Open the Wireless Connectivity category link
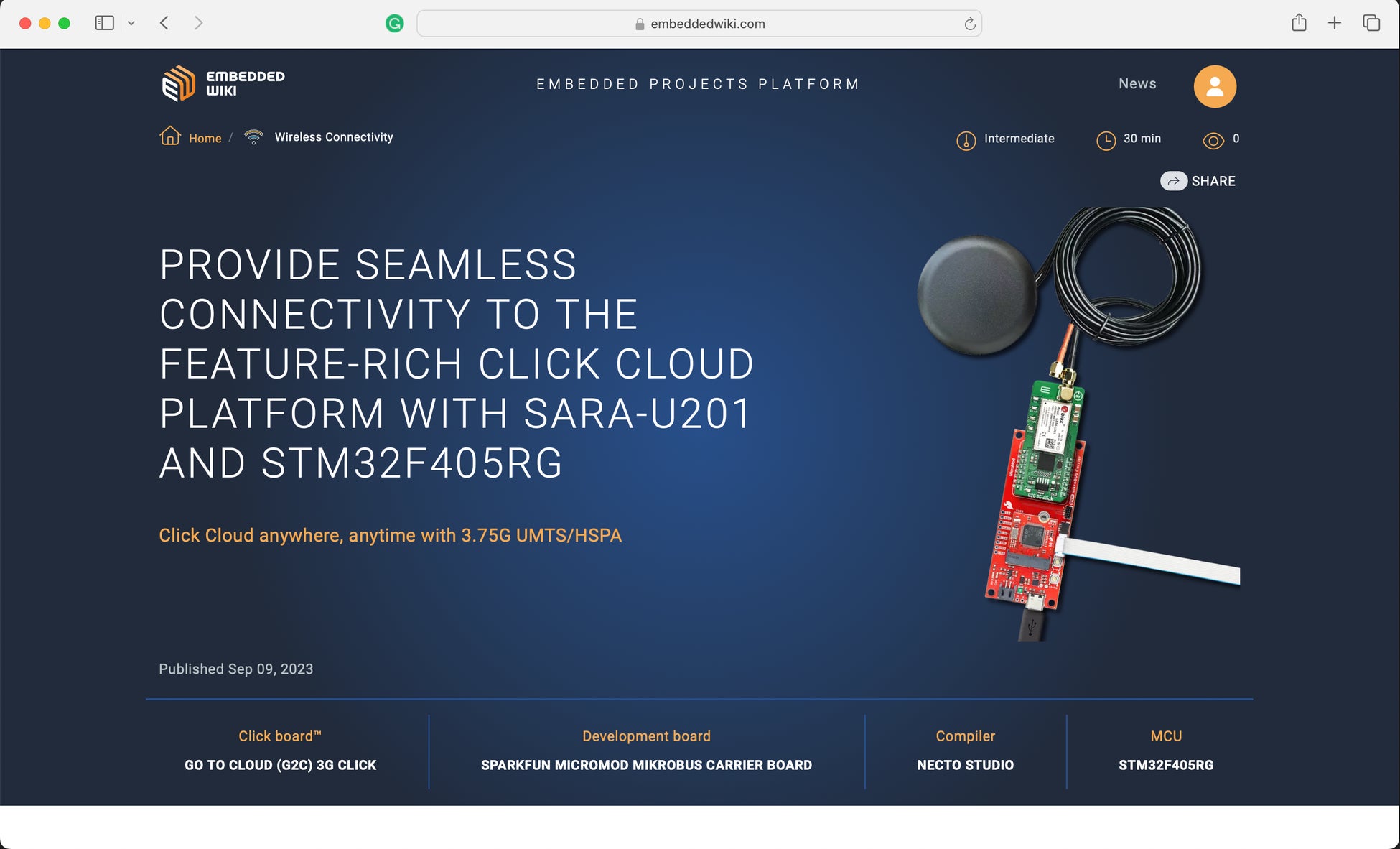Image resolution: width=1400 pixels, height=849 pixels. click(x=334, y=137)
